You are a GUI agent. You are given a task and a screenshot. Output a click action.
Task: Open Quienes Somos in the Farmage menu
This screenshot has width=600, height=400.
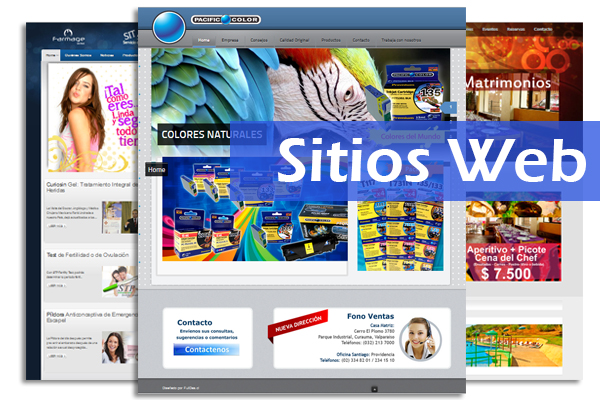[78, 55]
